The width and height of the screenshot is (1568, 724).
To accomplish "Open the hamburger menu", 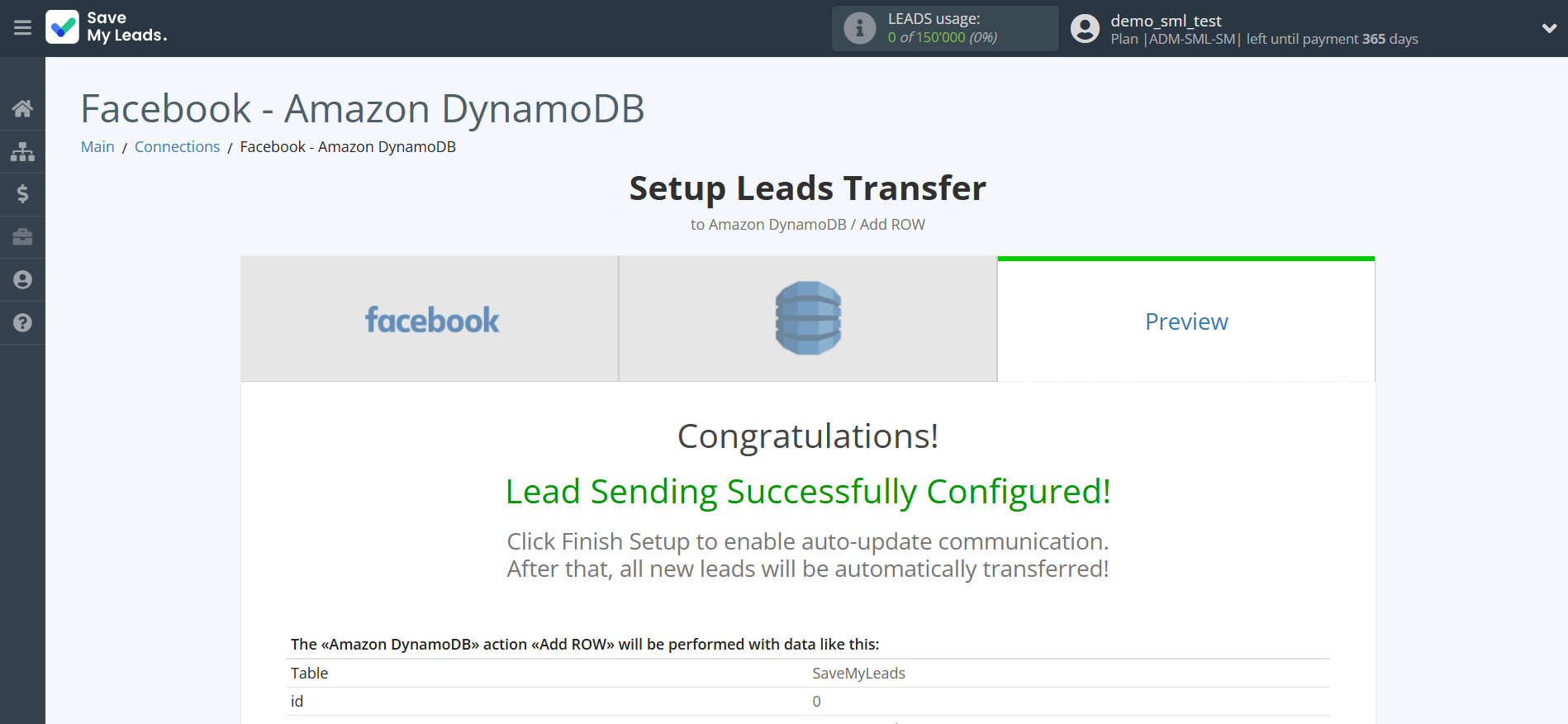I will tap(22, 28).
